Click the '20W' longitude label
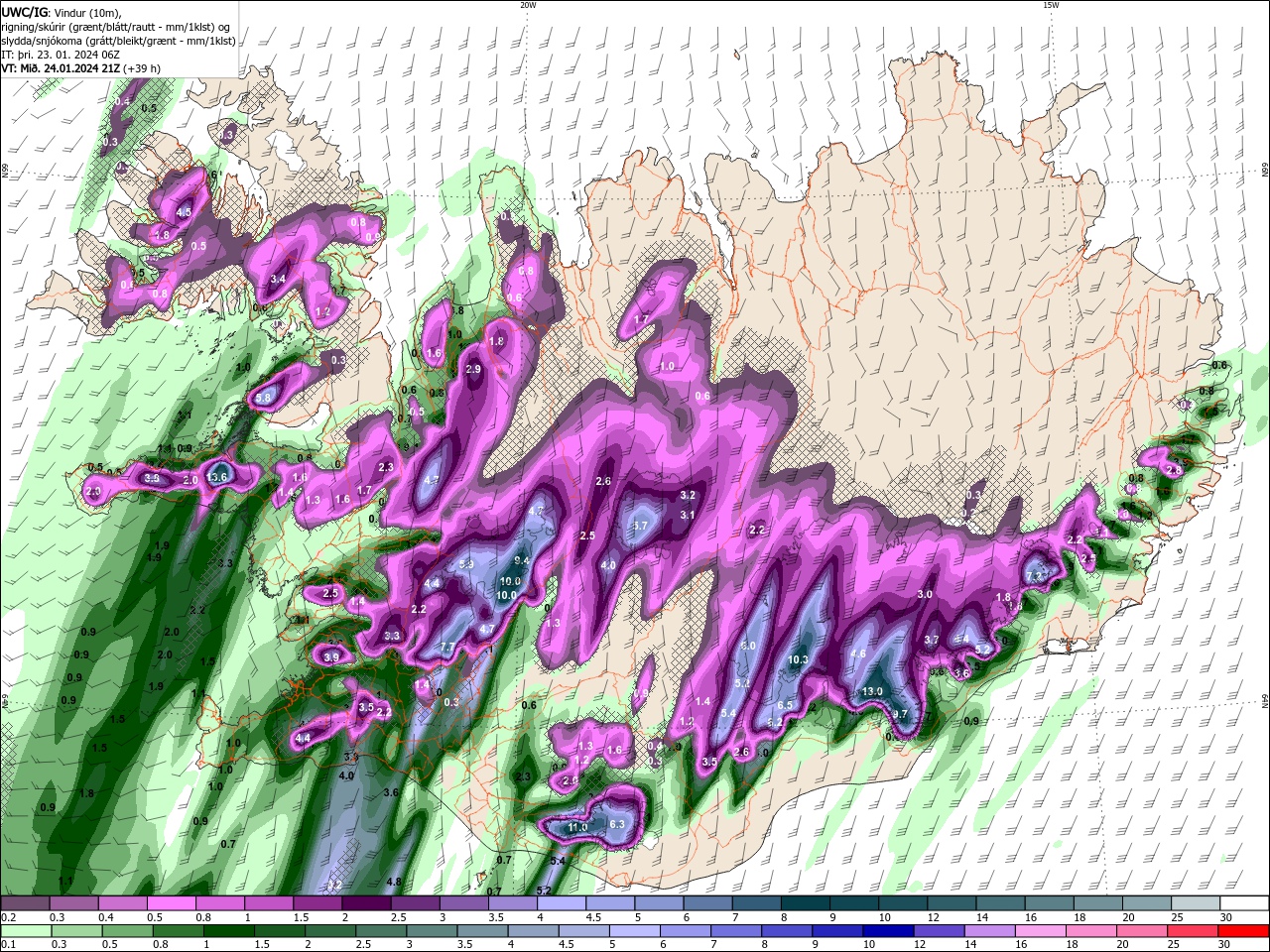This screenshot has height=952, width=1270. coord(528,5)
